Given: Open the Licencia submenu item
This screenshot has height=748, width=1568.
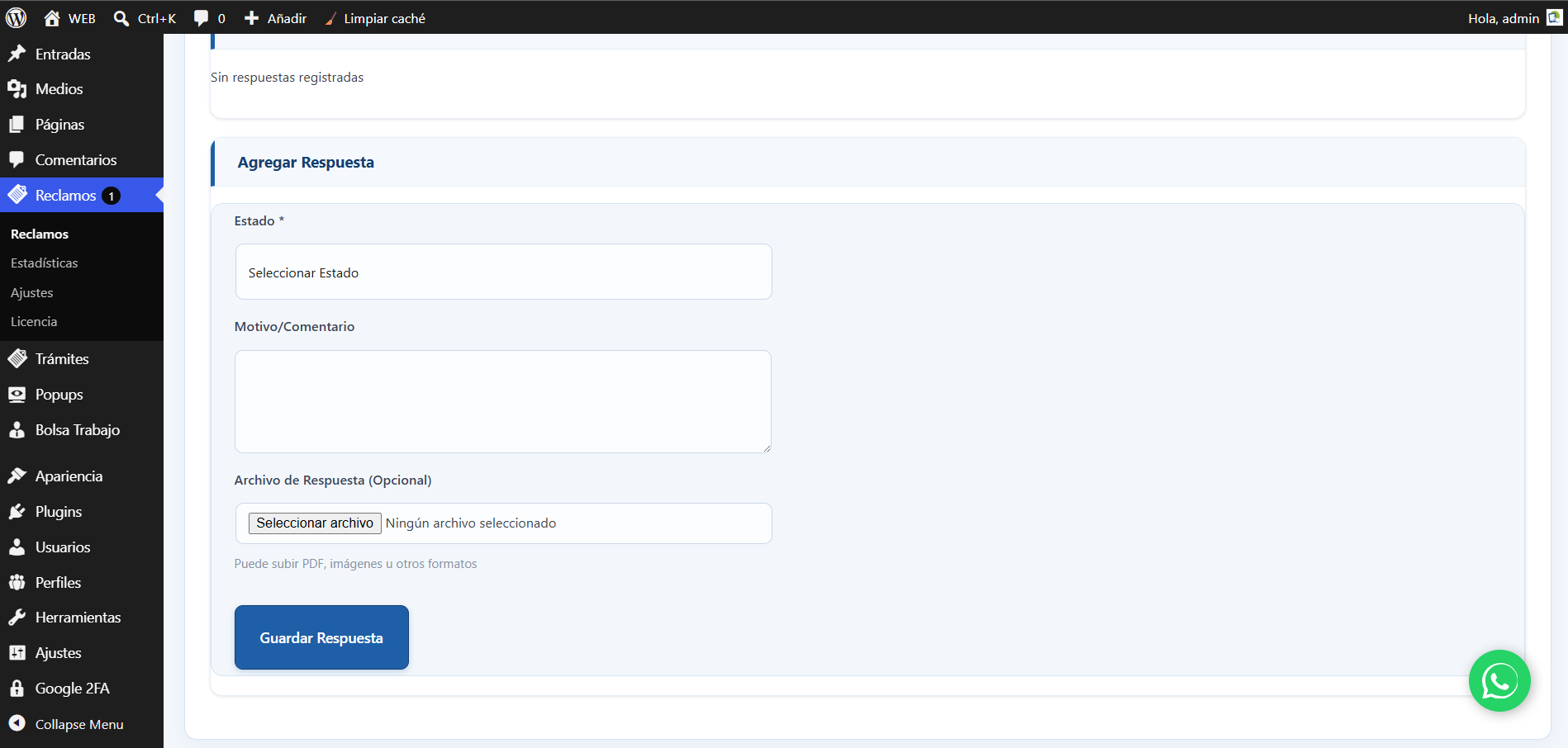Looking at the screenshot, I should (x=34, y=321).
